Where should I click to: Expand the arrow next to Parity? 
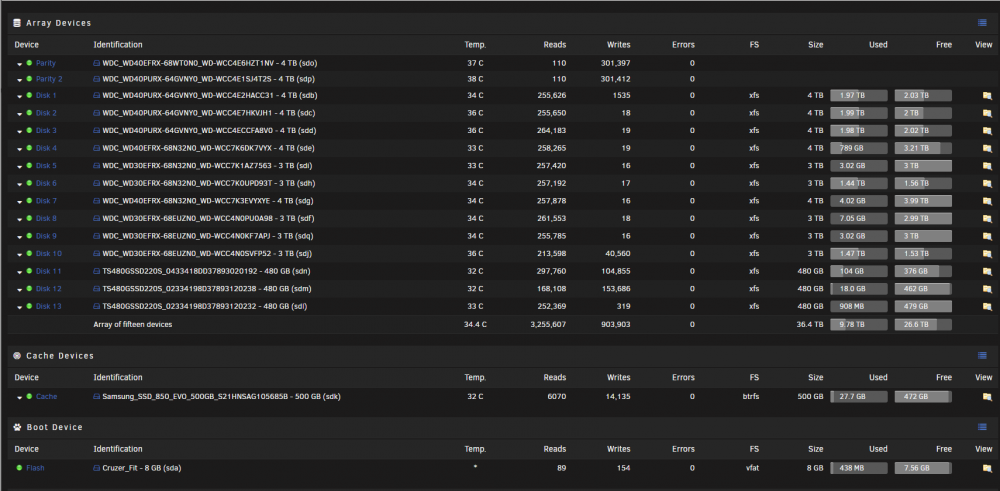coord(20,64)
